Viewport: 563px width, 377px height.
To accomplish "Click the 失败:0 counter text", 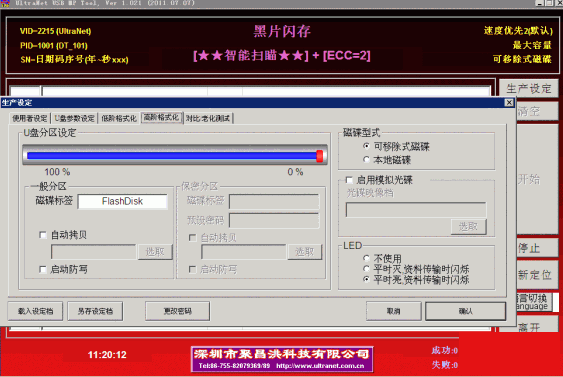I will coord(445,365).
